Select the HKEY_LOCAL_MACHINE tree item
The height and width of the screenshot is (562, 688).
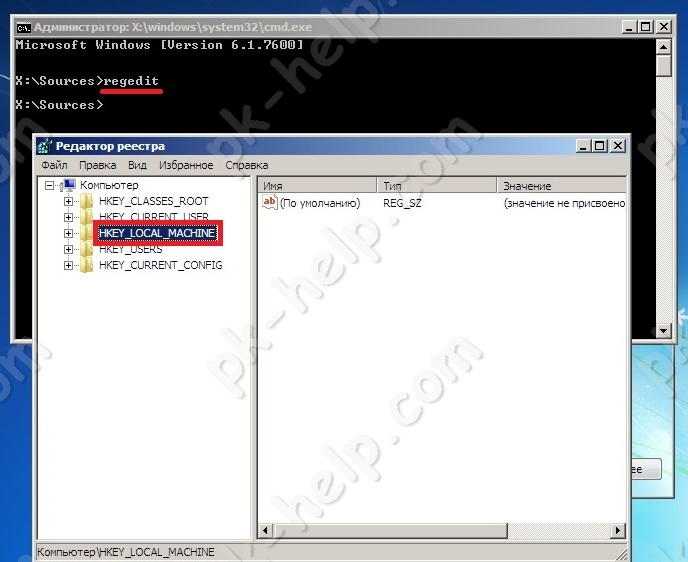point(158,233)
